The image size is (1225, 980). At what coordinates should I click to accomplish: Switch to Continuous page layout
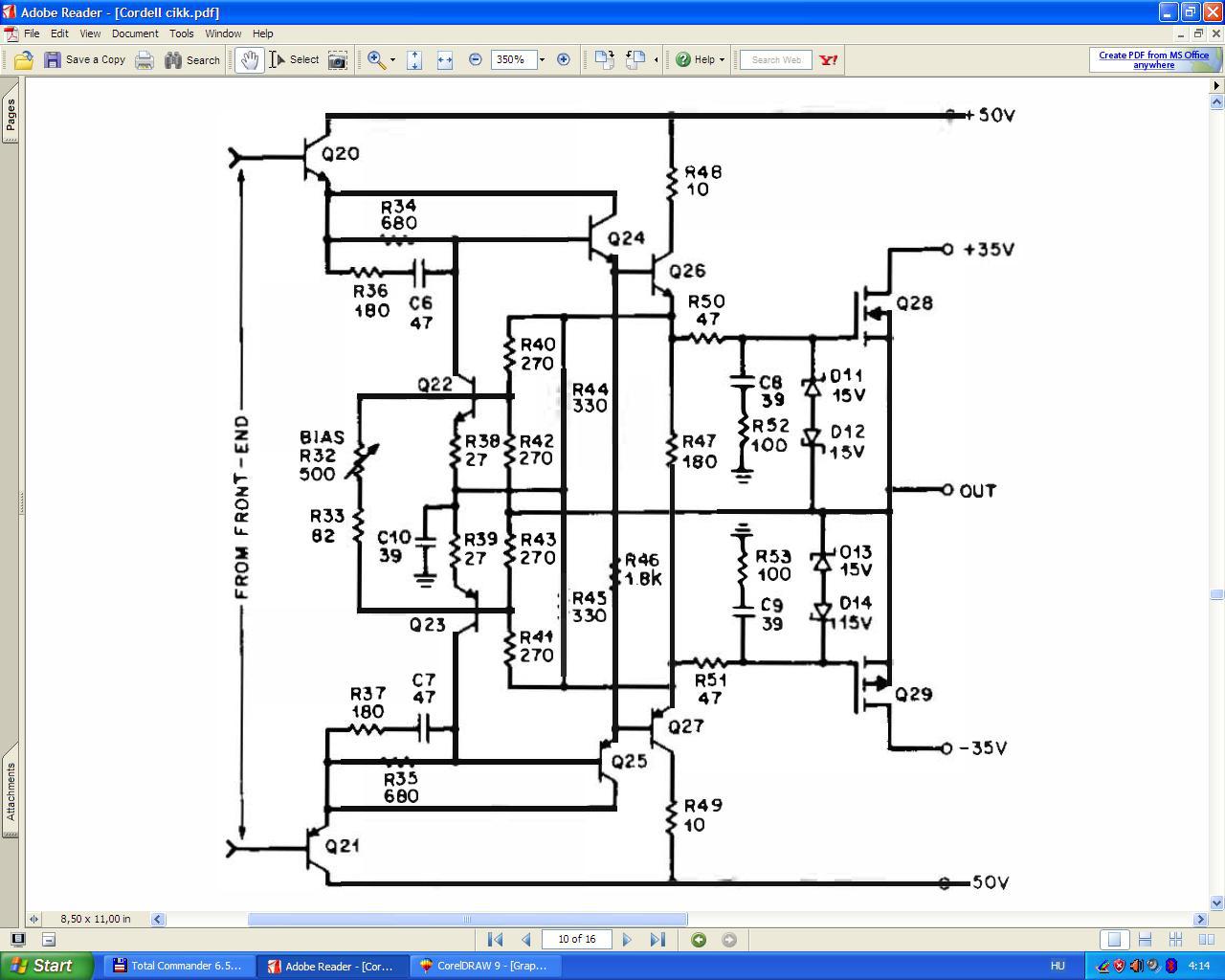coord(1145,940)
